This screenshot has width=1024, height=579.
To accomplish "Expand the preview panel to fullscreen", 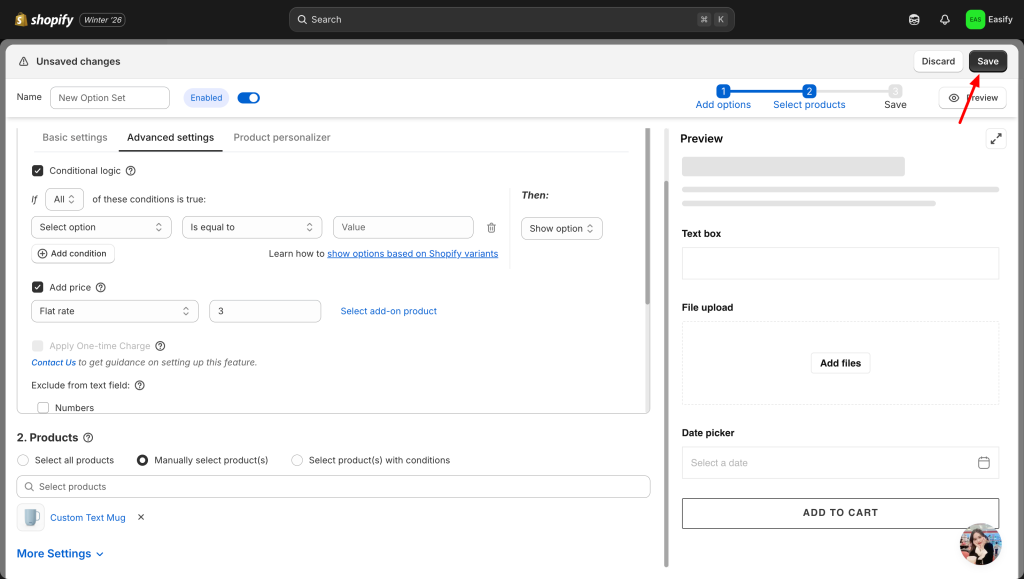I will [996, 139].
